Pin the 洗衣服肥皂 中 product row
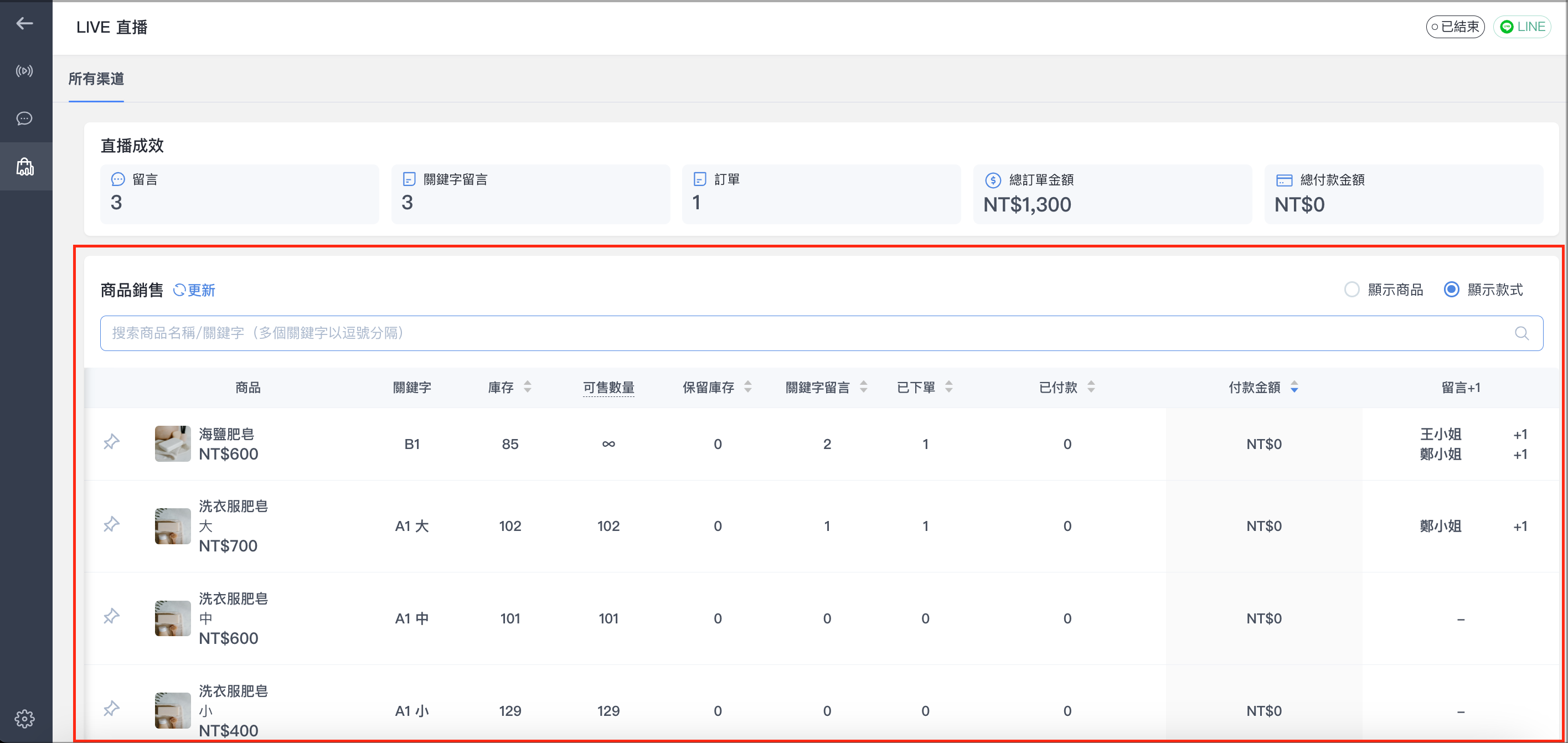 (x=111, y=616)
